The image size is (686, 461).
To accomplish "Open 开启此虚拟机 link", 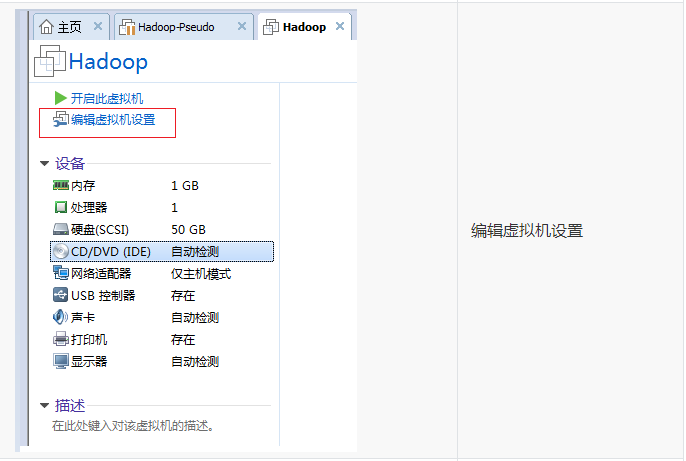I will tap(107, 98).
